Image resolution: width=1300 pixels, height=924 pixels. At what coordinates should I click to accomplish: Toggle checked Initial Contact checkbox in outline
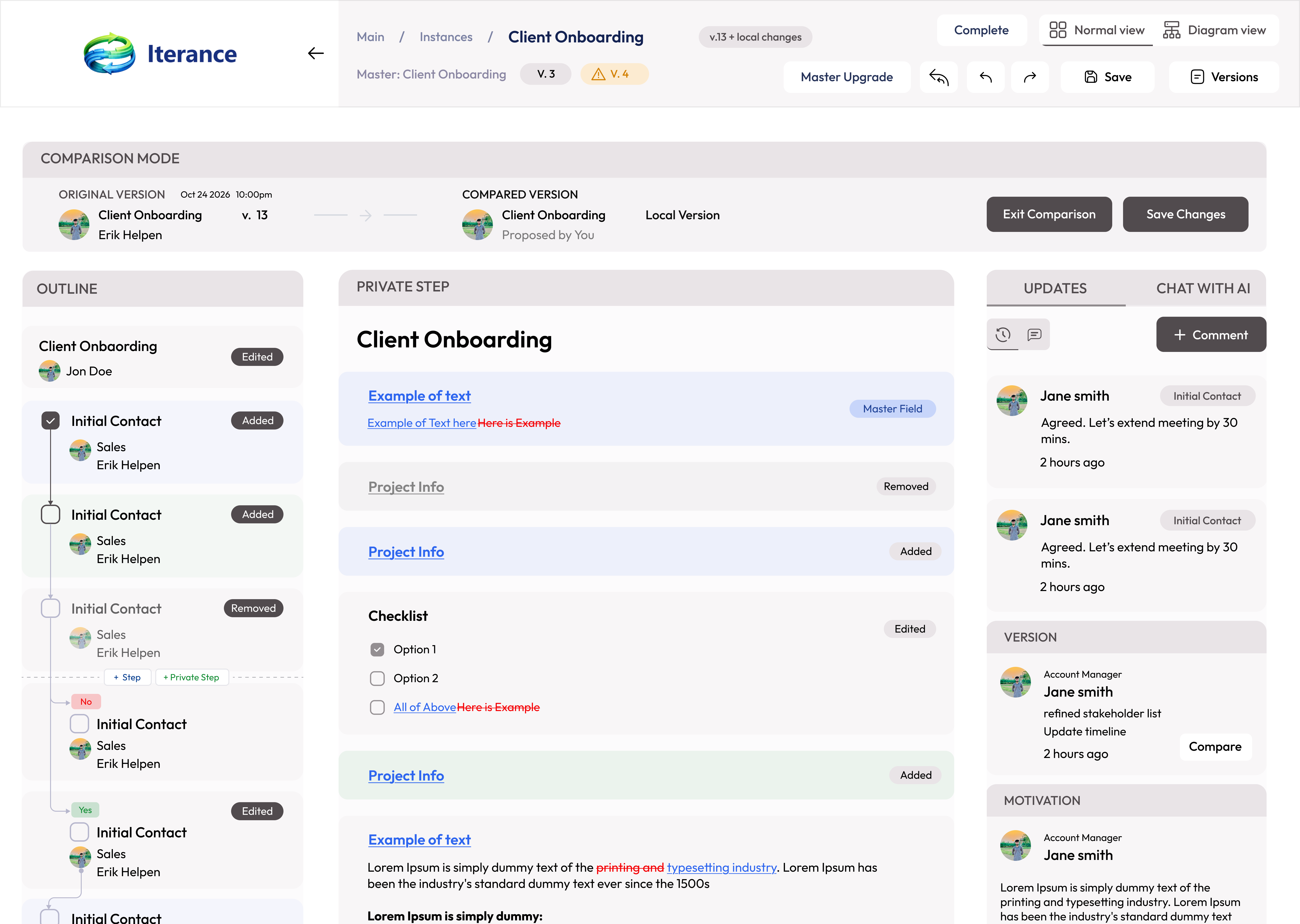click(x=51, y=420)
